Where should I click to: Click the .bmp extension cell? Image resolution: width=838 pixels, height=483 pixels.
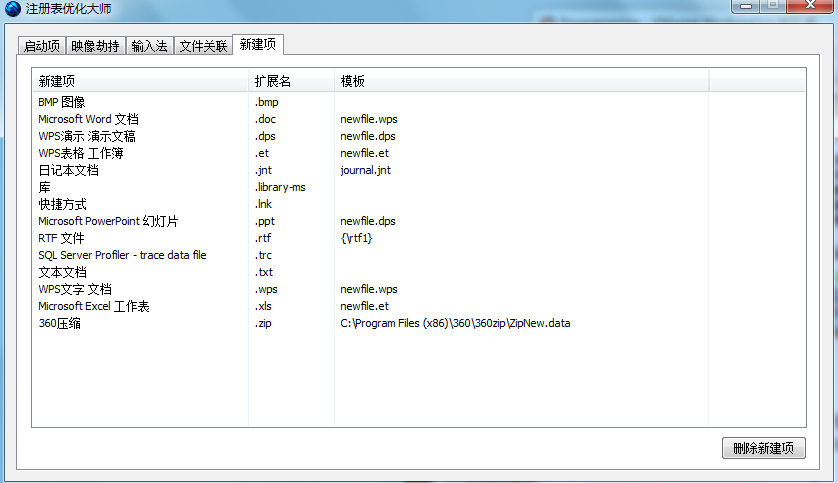tap(267, 102)
